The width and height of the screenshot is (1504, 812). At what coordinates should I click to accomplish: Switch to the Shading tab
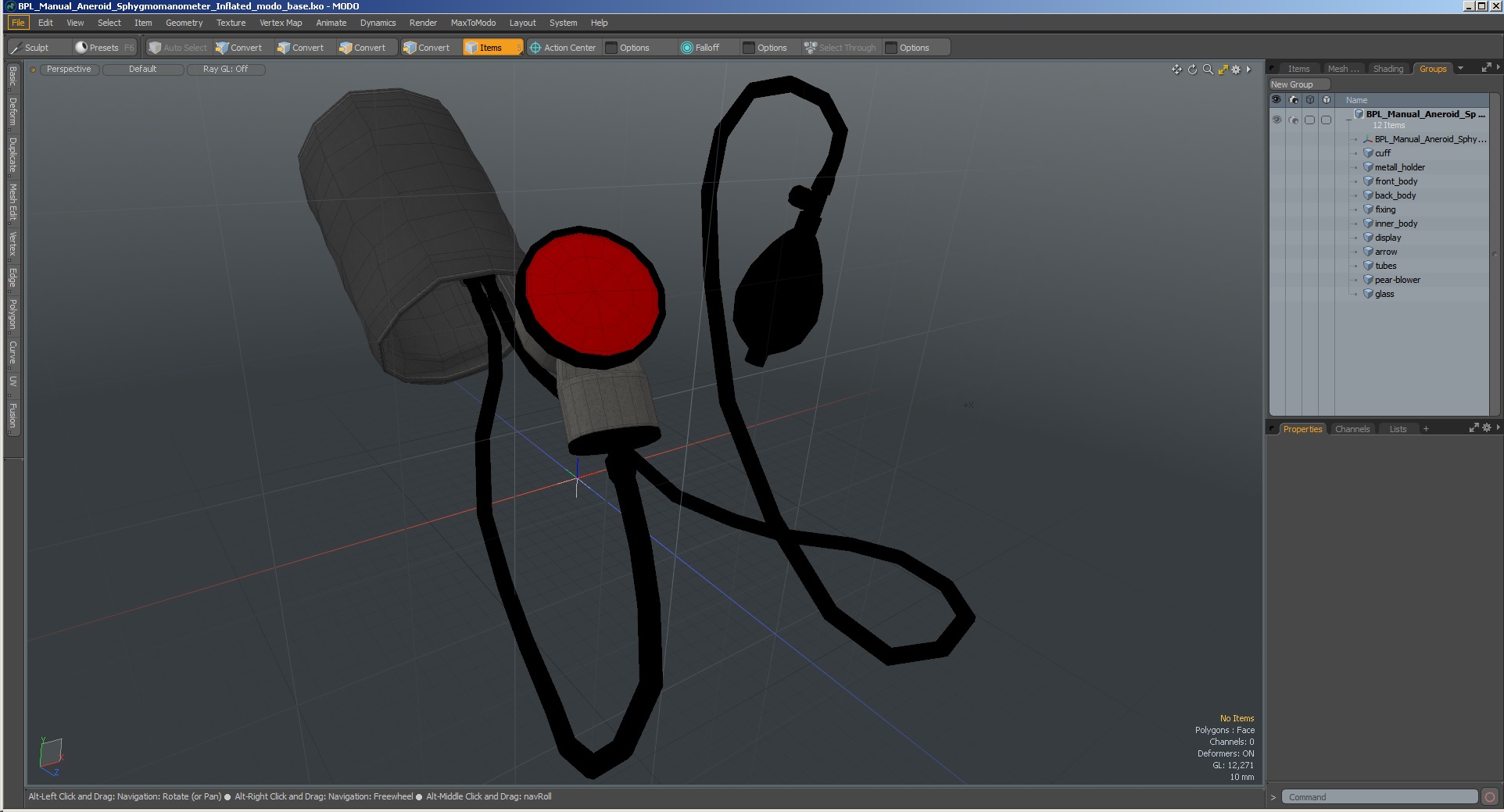coord(1388,69)
